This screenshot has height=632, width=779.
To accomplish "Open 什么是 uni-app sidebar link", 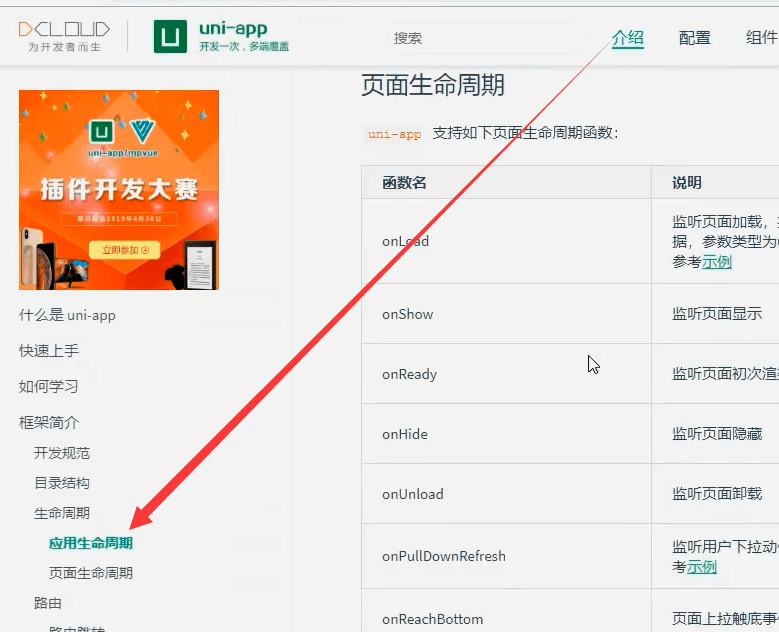I will (67, 315).
